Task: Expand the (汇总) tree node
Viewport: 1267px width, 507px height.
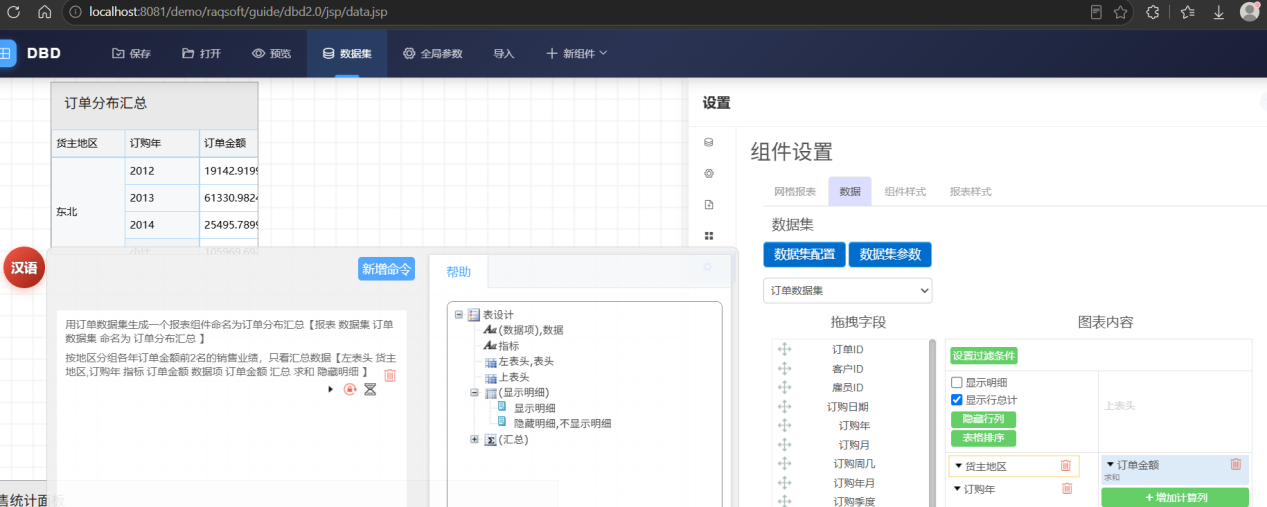Action: click(475, 439)
